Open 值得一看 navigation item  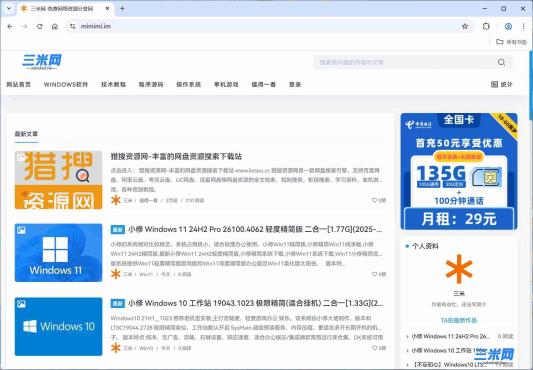(263, 84)
